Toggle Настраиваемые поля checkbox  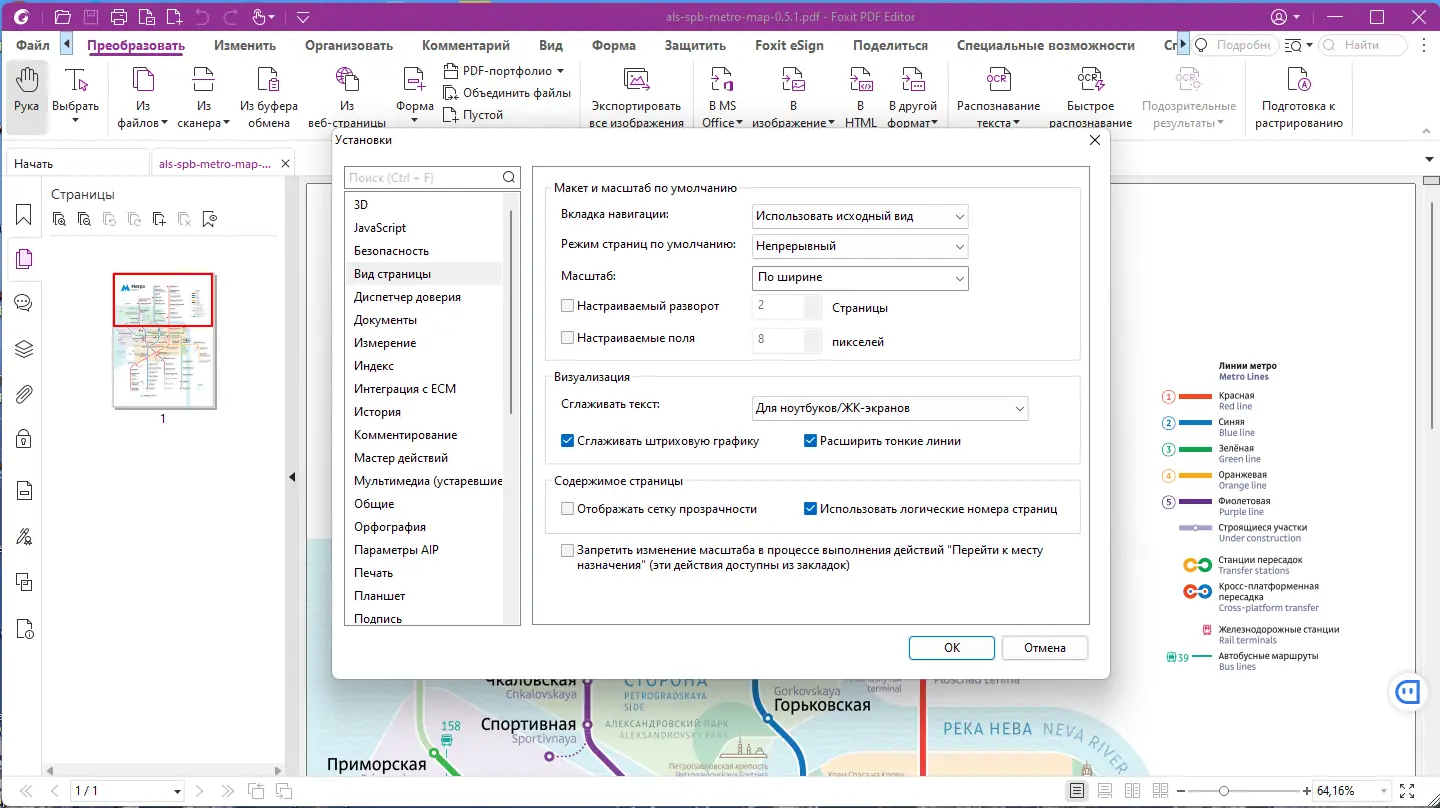click(x=567, y=338)
